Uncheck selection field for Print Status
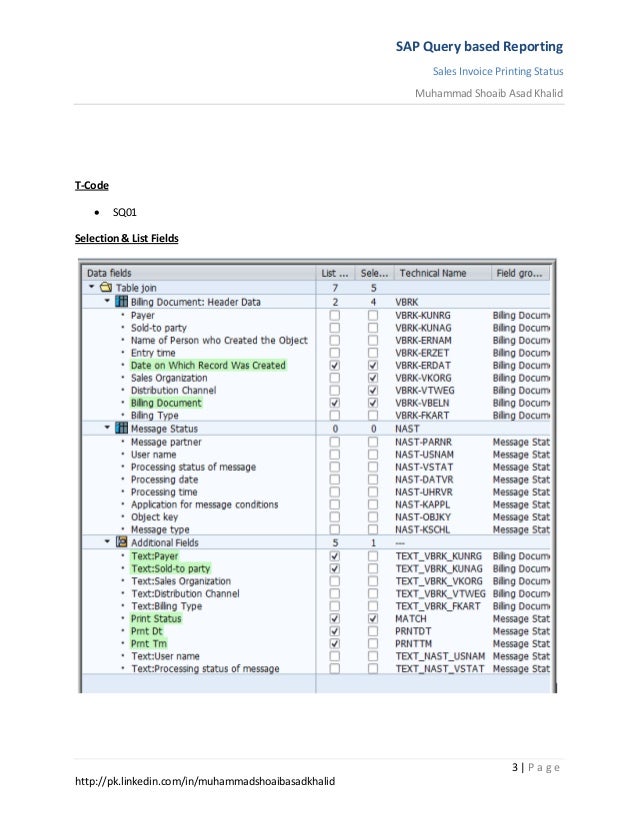Image resolution: width=638 pixels, height=826 pixels. tap(373, 618)
